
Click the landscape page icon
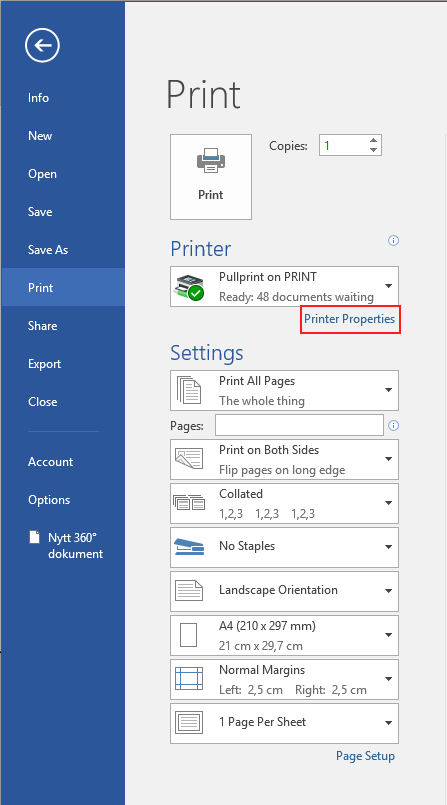[x=189, y=591]
